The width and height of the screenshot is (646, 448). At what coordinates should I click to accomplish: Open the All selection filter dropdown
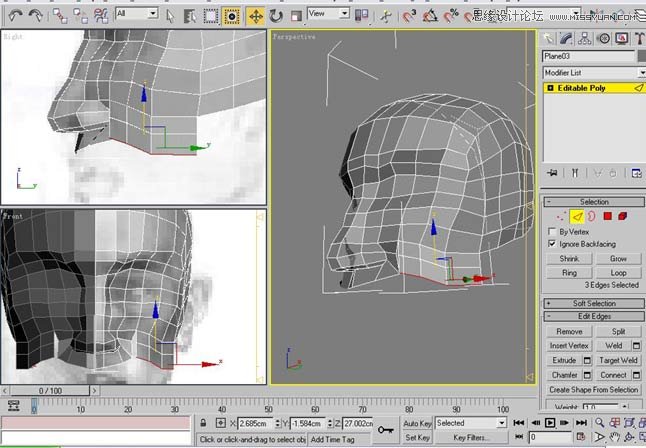coord(136,14)
